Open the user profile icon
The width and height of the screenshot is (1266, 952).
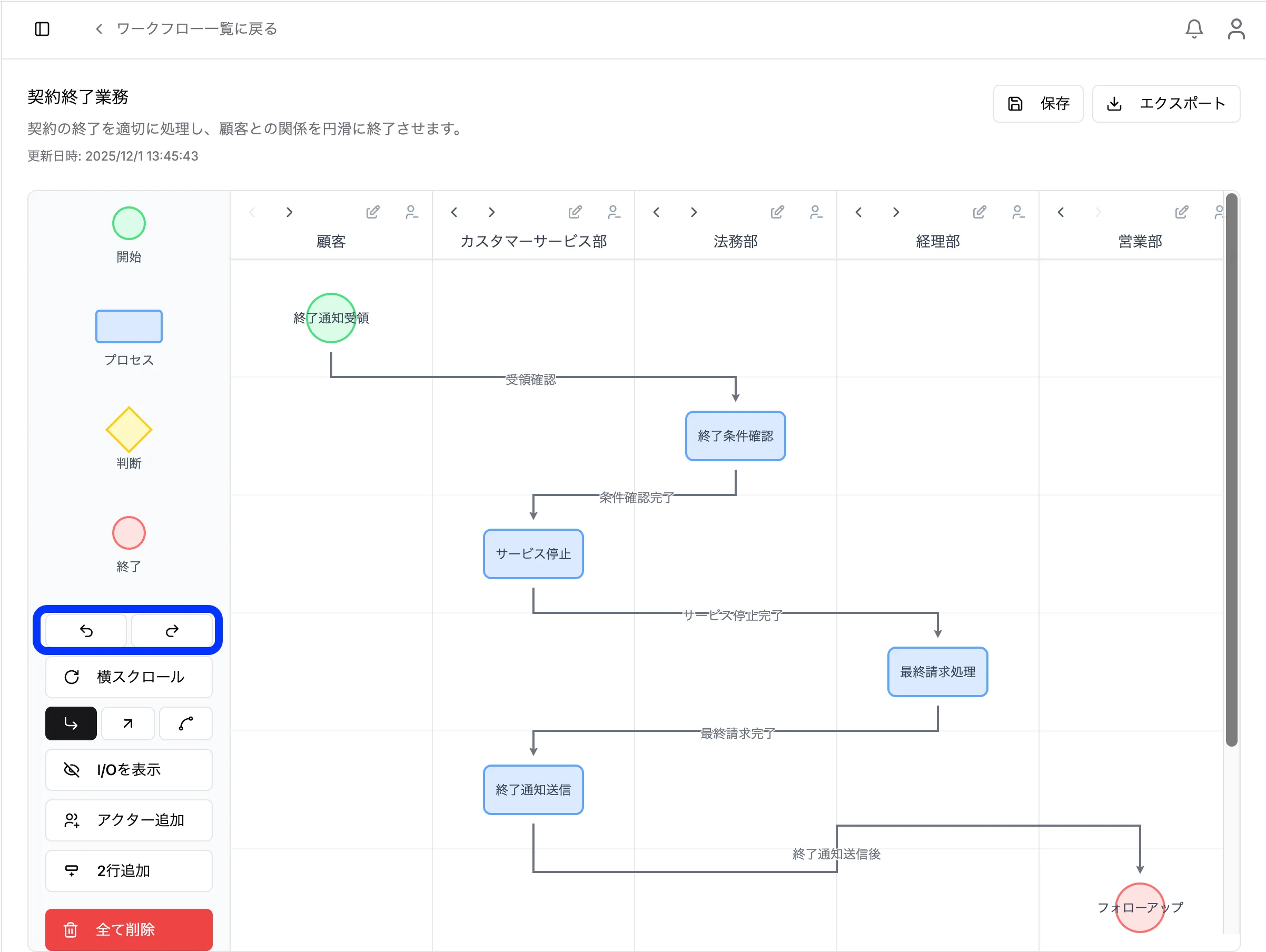(x=1236, y=28)
